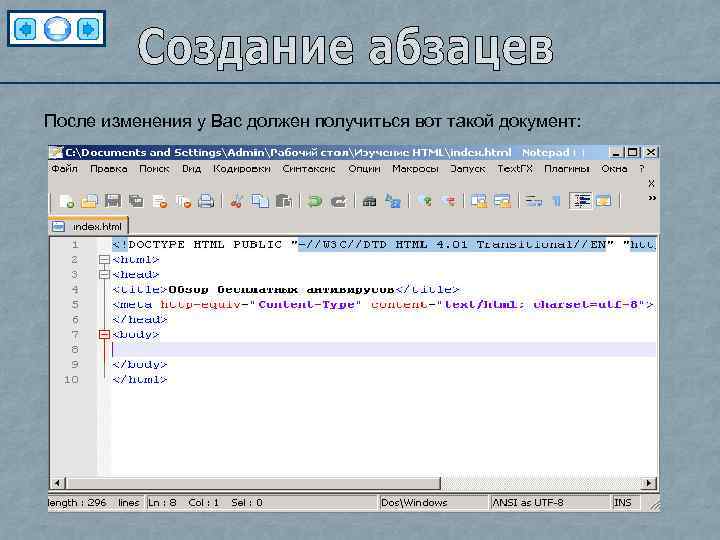
Task: Open the Кодировки menu
Action: (242, 169)
